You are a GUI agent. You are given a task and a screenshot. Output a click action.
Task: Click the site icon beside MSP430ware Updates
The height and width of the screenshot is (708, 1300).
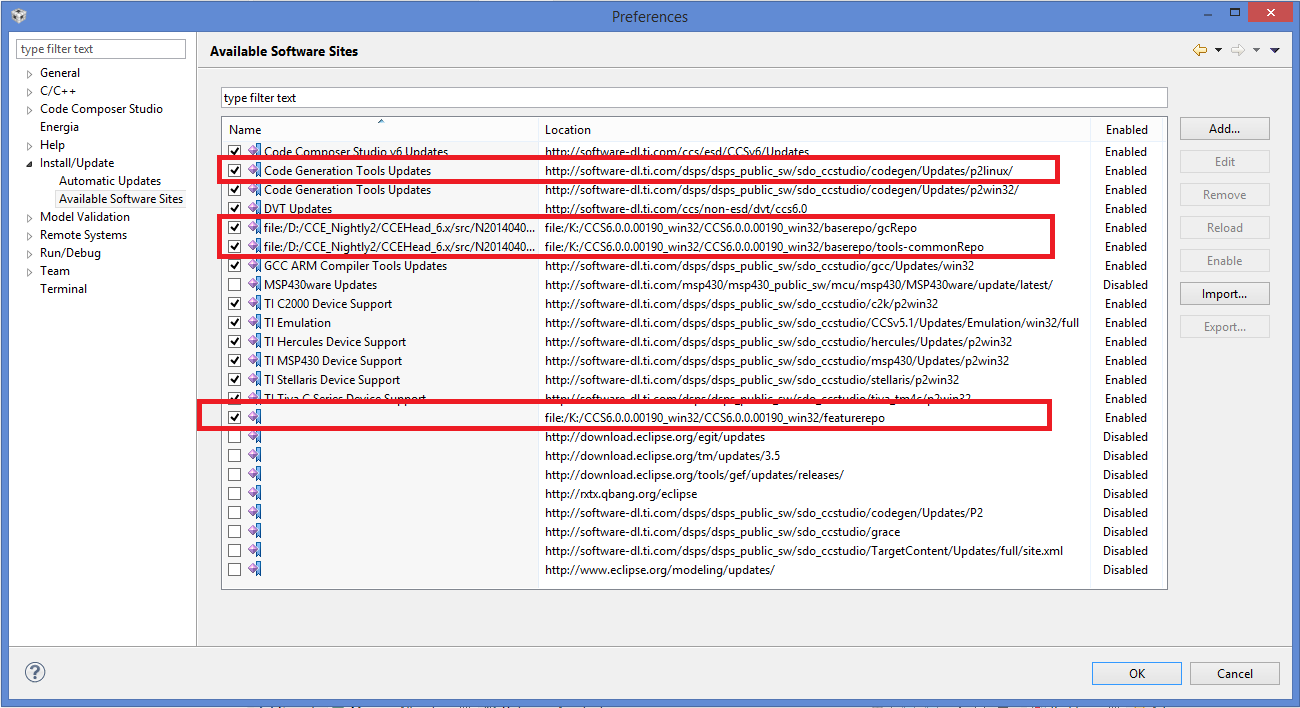point(254,284)
